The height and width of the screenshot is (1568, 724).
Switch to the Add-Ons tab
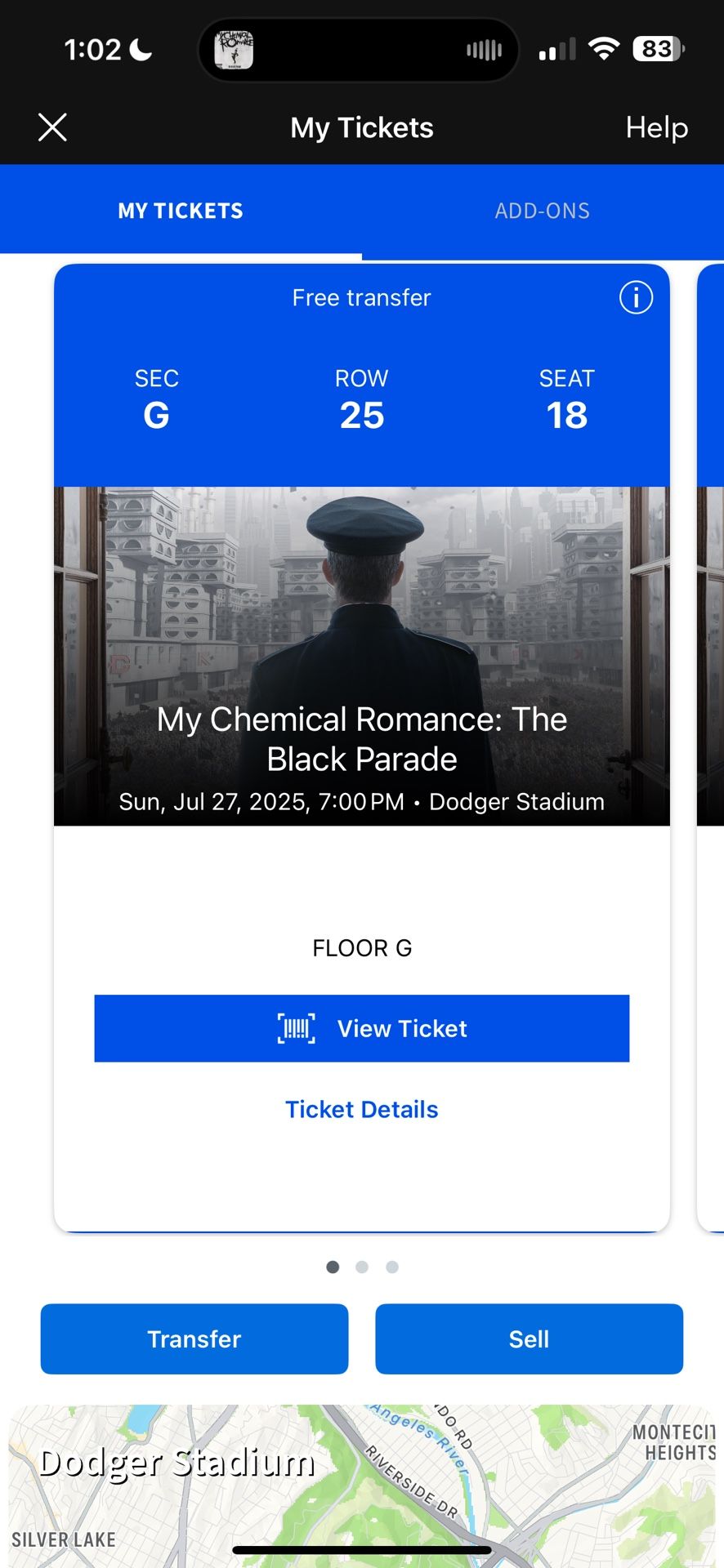pos(542,211)
